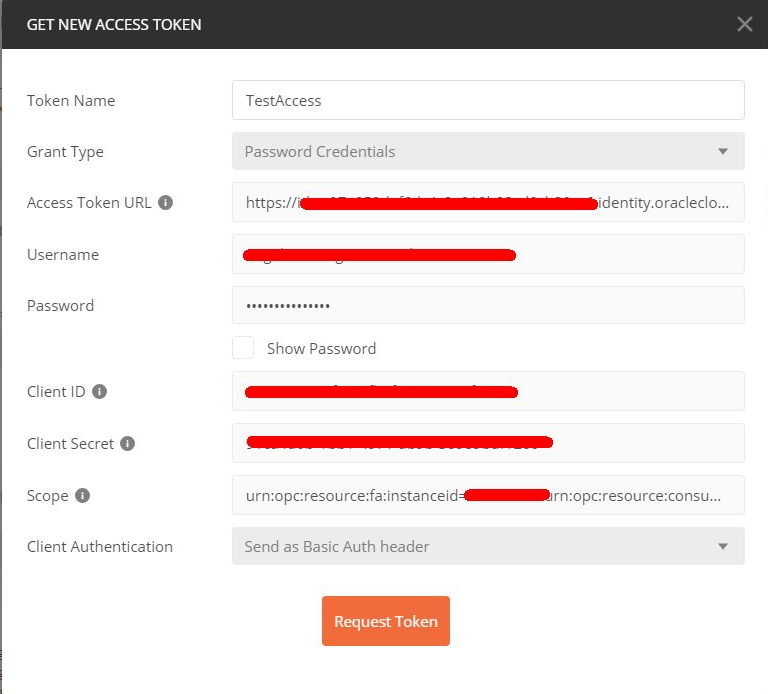Click into the Username input field
Screen dimensions: 768x694
click(x=488, y=254)
